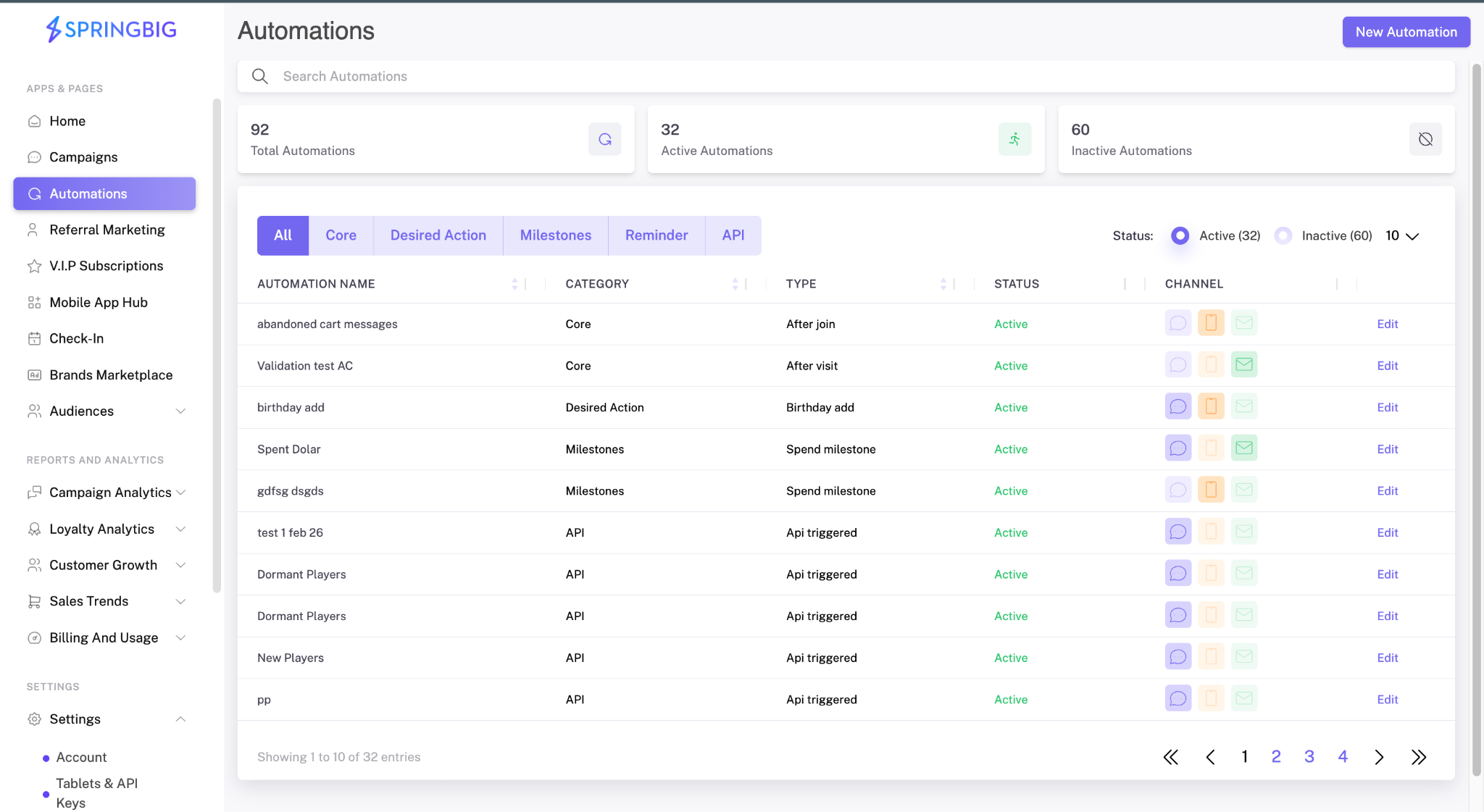
Task: Edit the birthday add automation
Action: coord(1388,407)
